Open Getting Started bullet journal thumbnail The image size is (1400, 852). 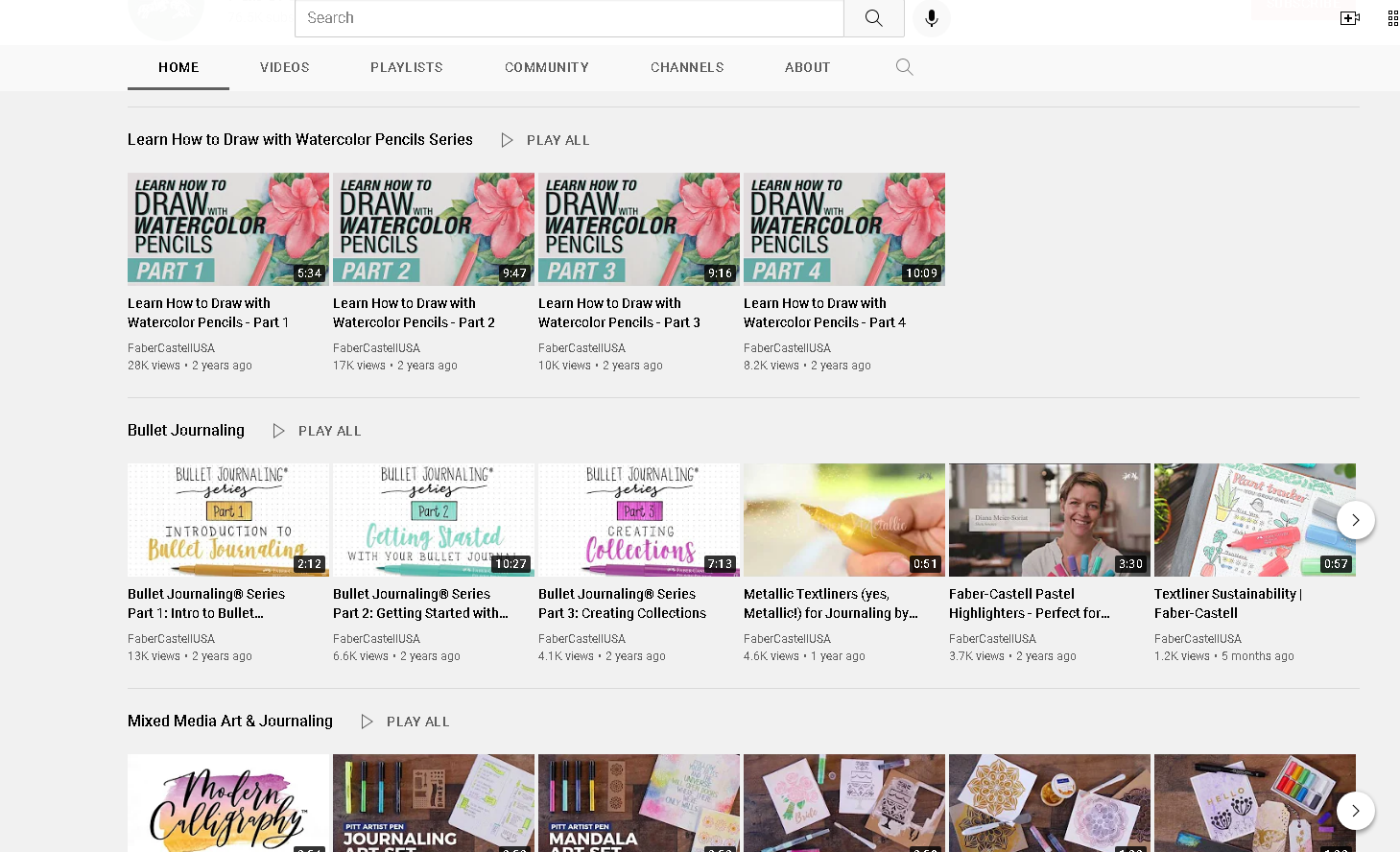pyautogui.click(x=434, y=520)
